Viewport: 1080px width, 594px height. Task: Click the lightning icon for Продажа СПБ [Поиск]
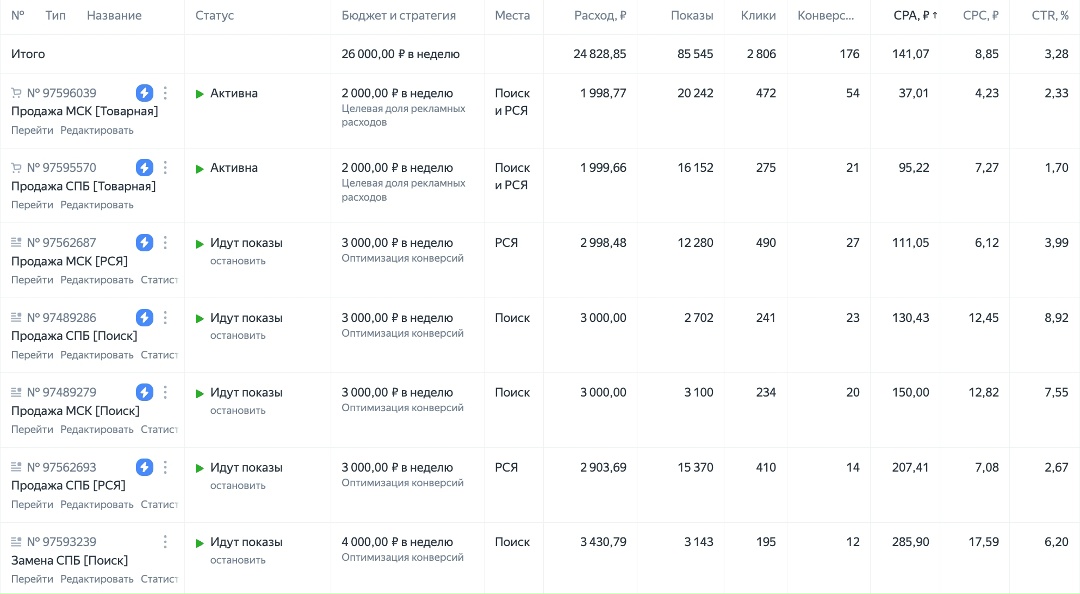pyautogui.click(x=144, y=318)
